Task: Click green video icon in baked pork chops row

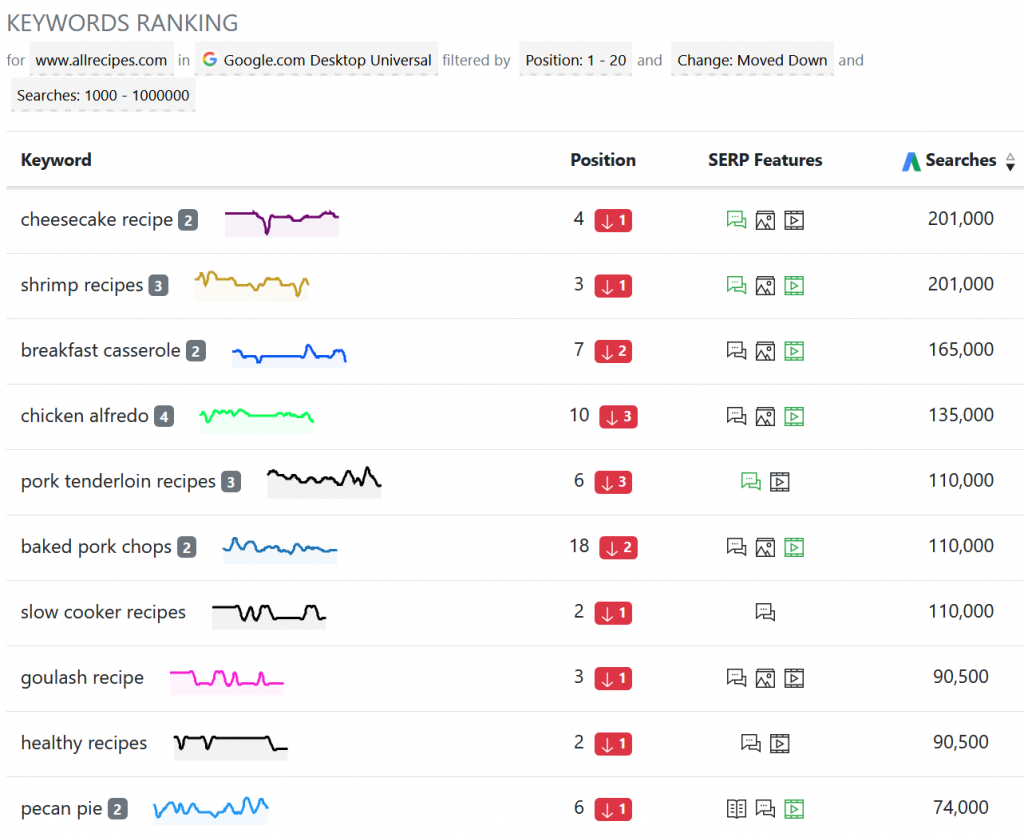Action: [793, 546]
